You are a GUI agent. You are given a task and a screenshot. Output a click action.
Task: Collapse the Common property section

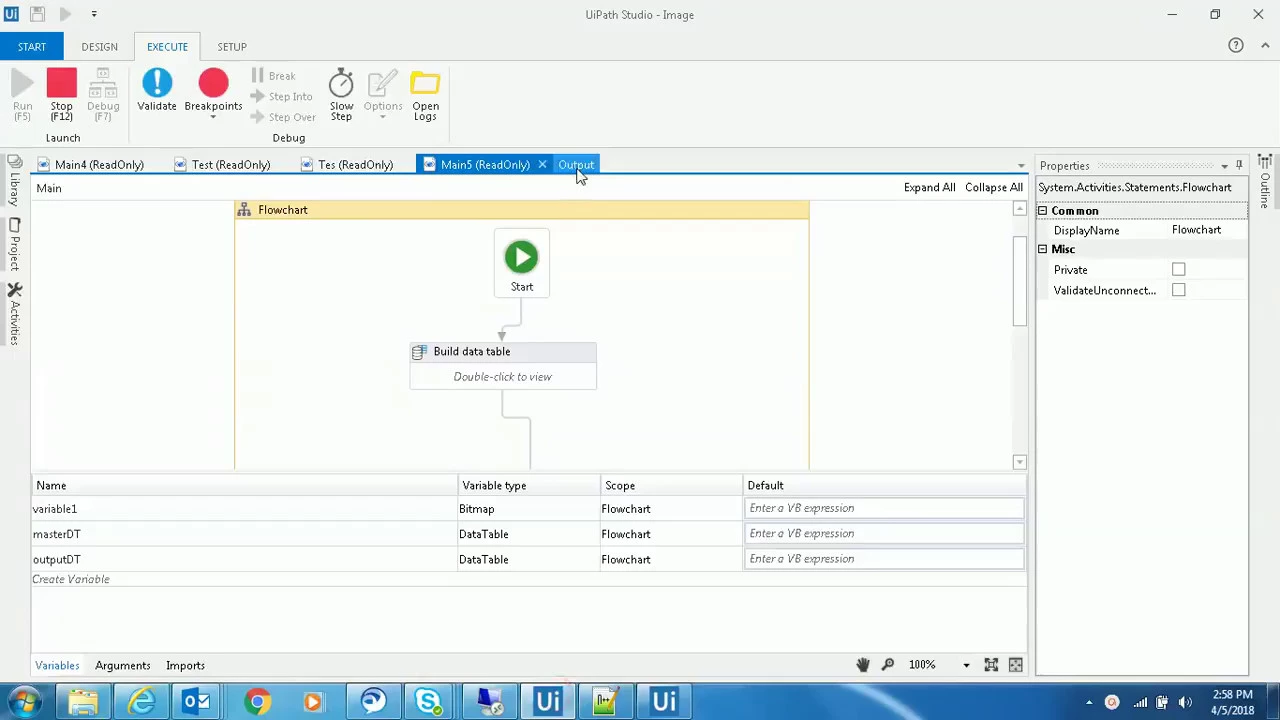click(x=1042, y=211)
